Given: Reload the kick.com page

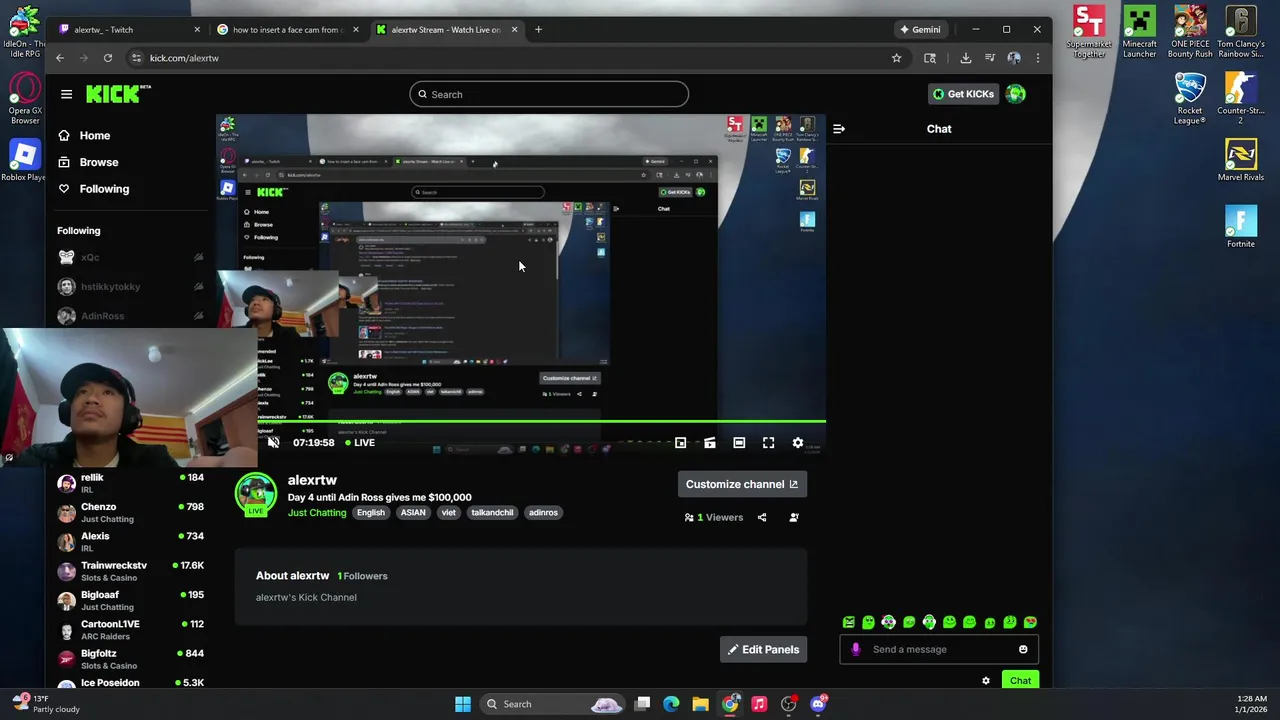Looking at the screenshot, I should point(108,58).
